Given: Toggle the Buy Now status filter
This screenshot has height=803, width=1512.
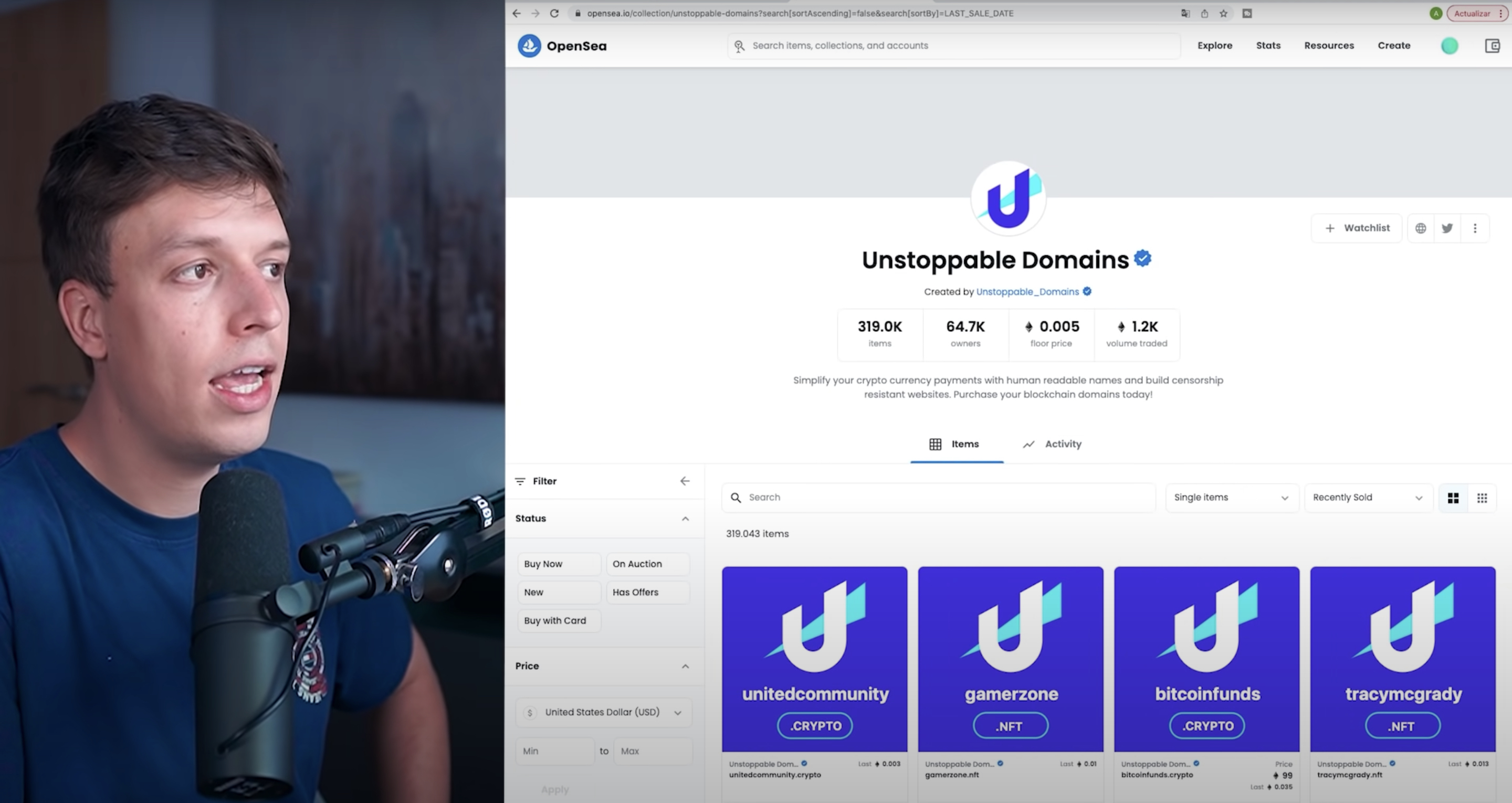Looking at the screenshot, I should click(x=559, y=564).
